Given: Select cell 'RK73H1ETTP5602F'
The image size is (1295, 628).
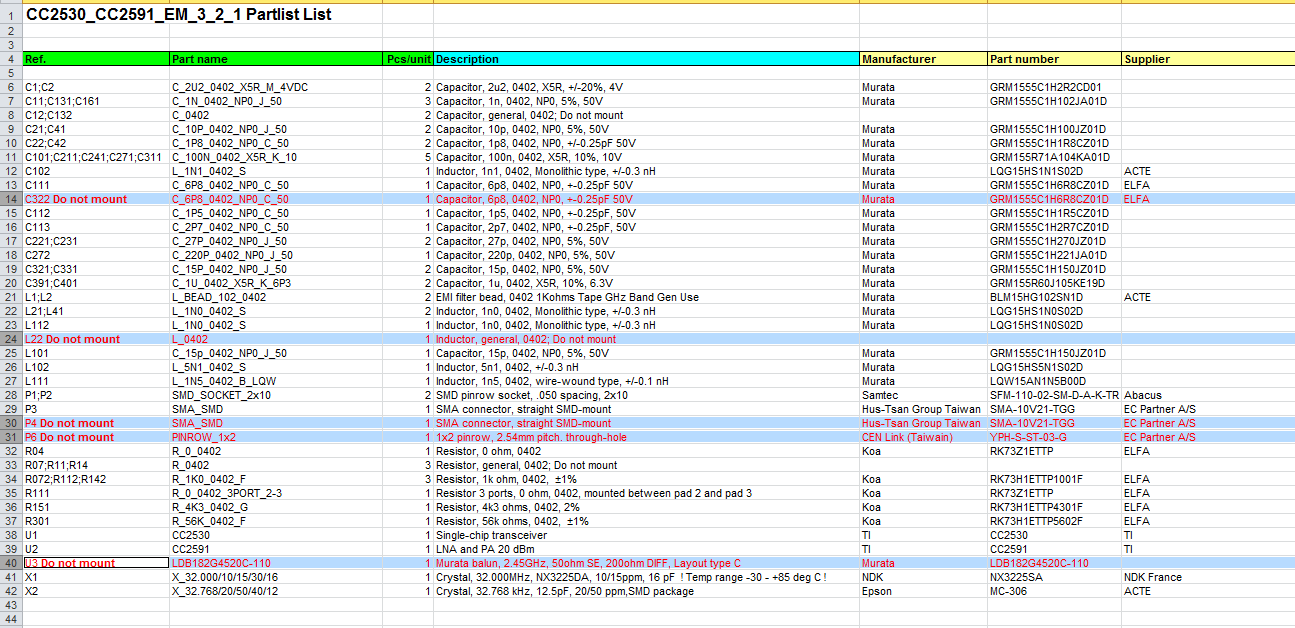Looking at the screenshot, I should [x=1054, y=521].
